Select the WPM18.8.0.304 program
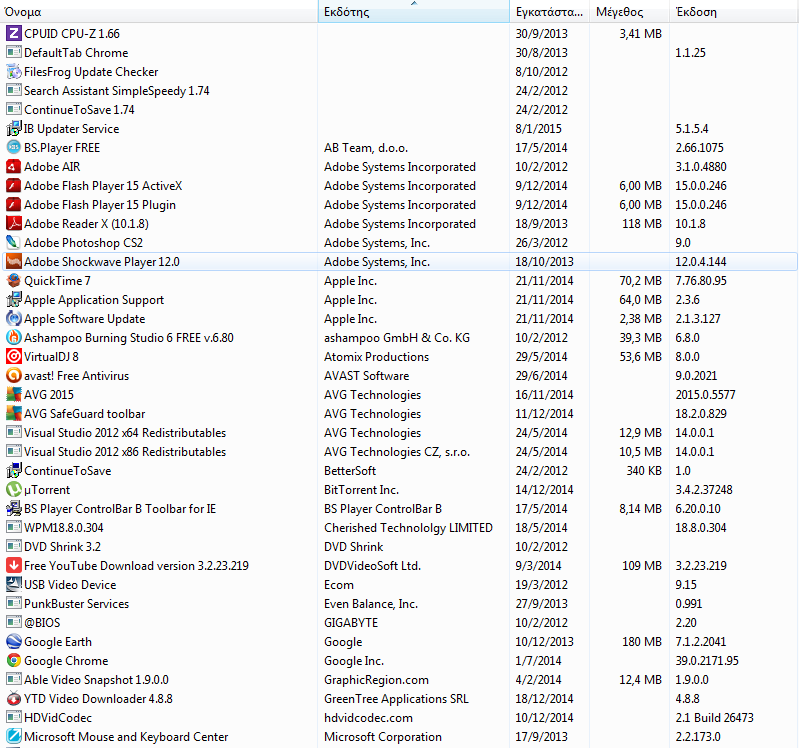Screen dimensions: 799x748 (x=400, y=528)
